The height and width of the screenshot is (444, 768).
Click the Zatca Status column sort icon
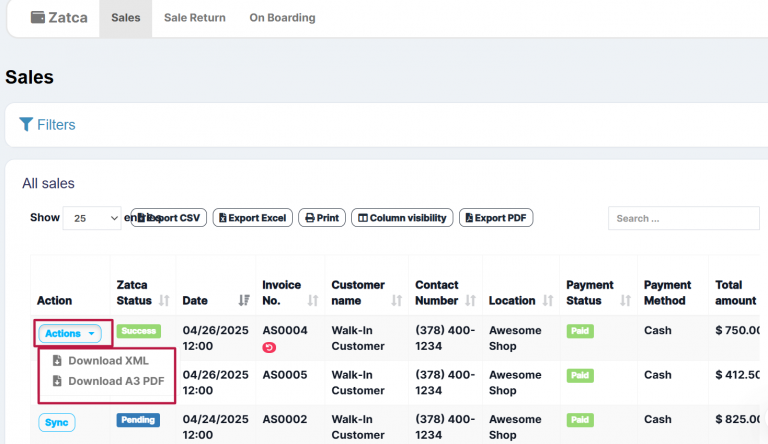[x=164, y=300]
